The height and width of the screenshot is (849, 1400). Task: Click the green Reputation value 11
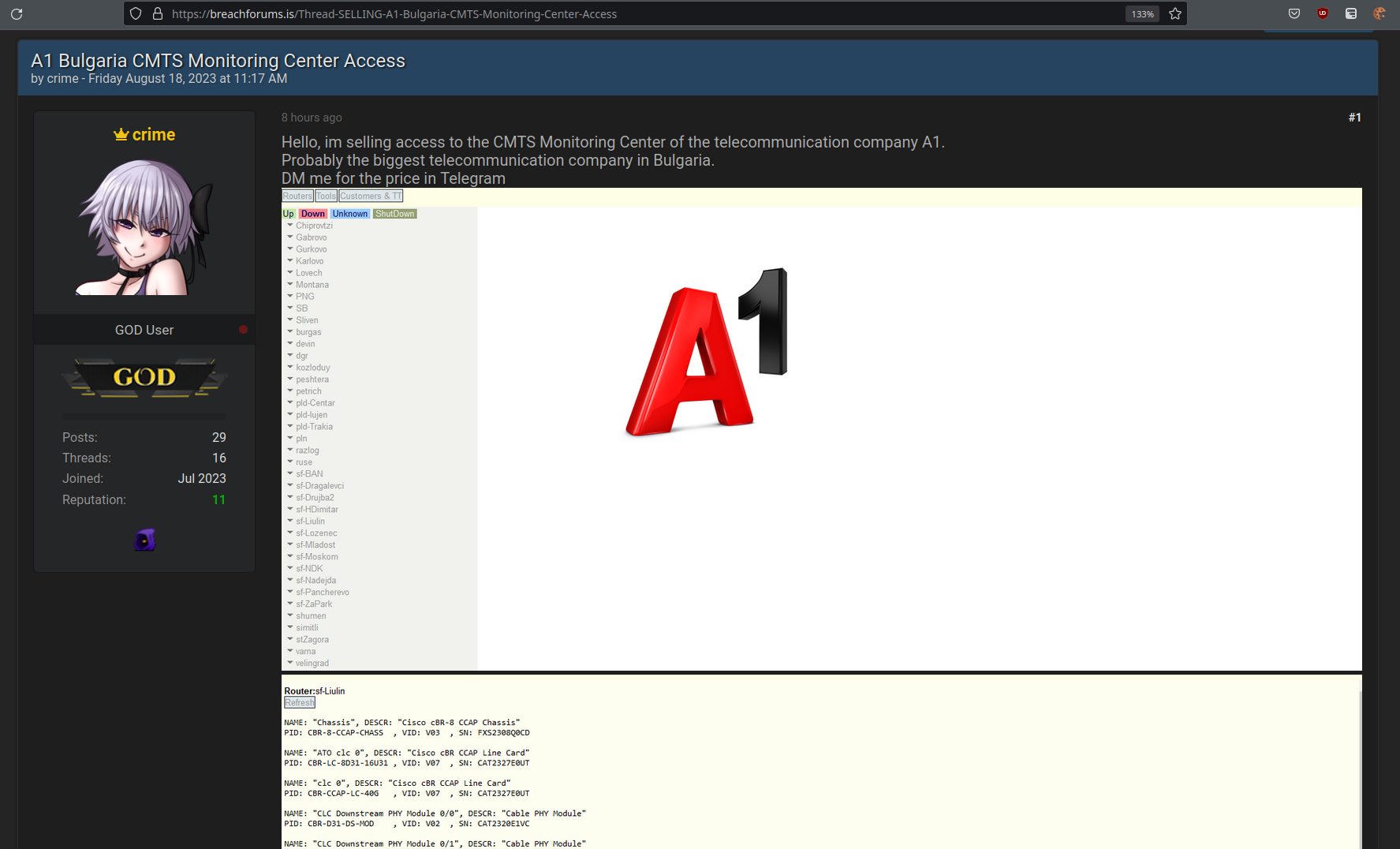click(219, 499)
